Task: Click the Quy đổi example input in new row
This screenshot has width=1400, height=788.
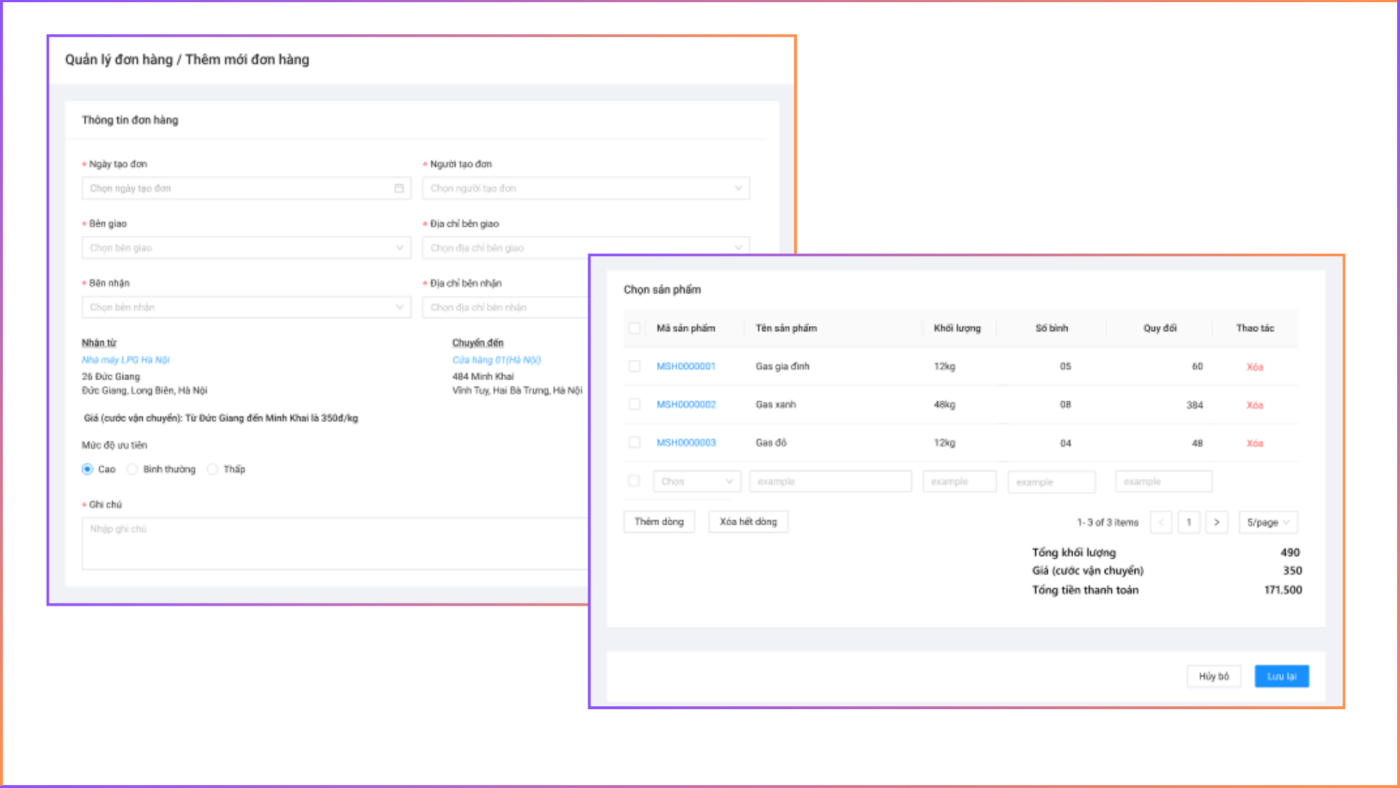Action: 1164,481
